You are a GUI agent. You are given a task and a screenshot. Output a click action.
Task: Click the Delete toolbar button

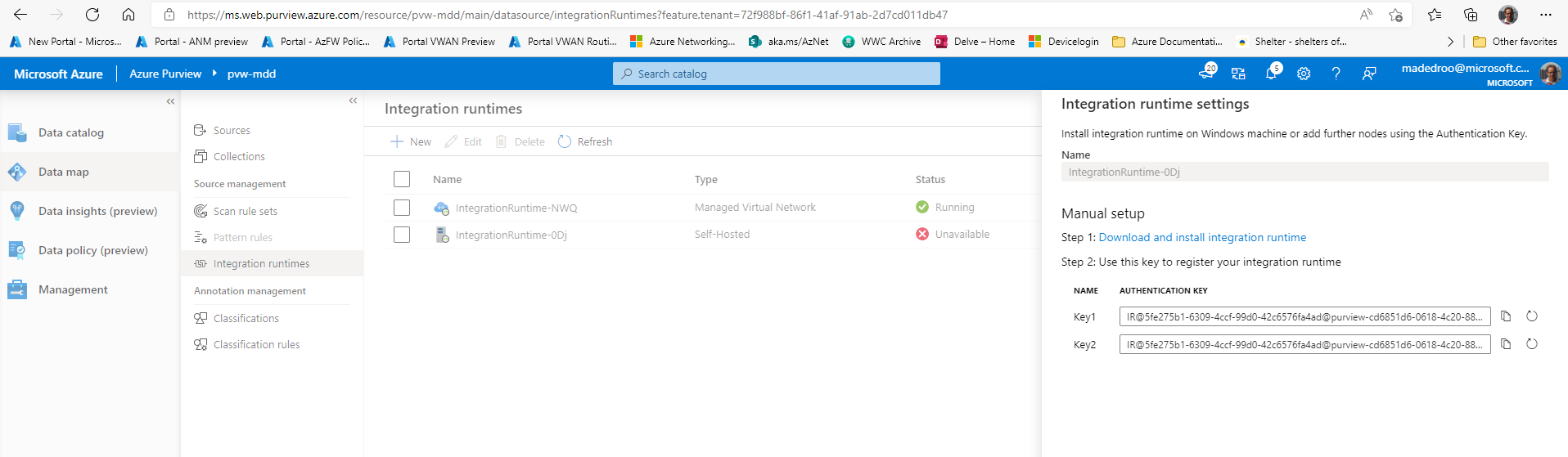pyautogui.click(x=520, y=141)
